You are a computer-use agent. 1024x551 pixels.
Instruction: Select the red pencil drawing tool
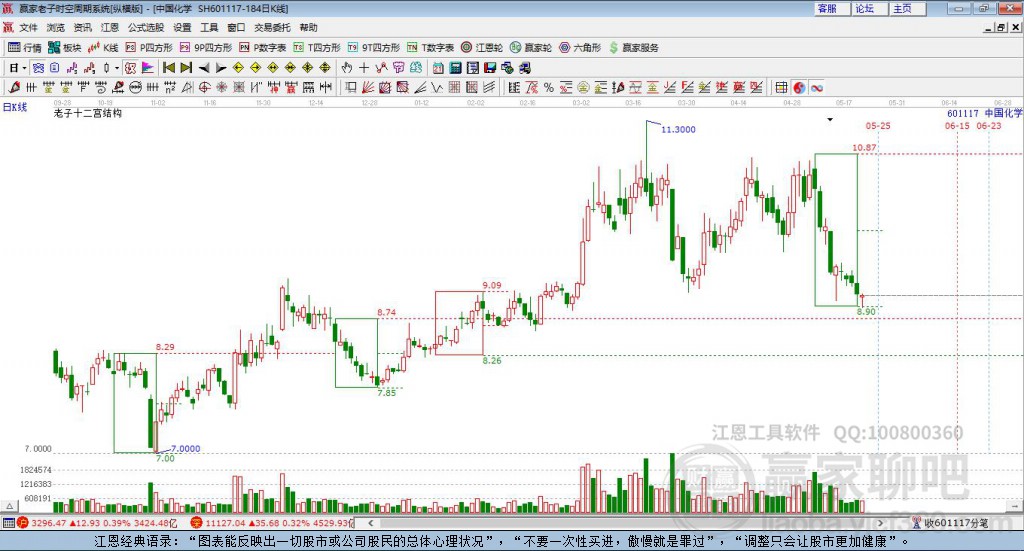[x=14, y=87]
